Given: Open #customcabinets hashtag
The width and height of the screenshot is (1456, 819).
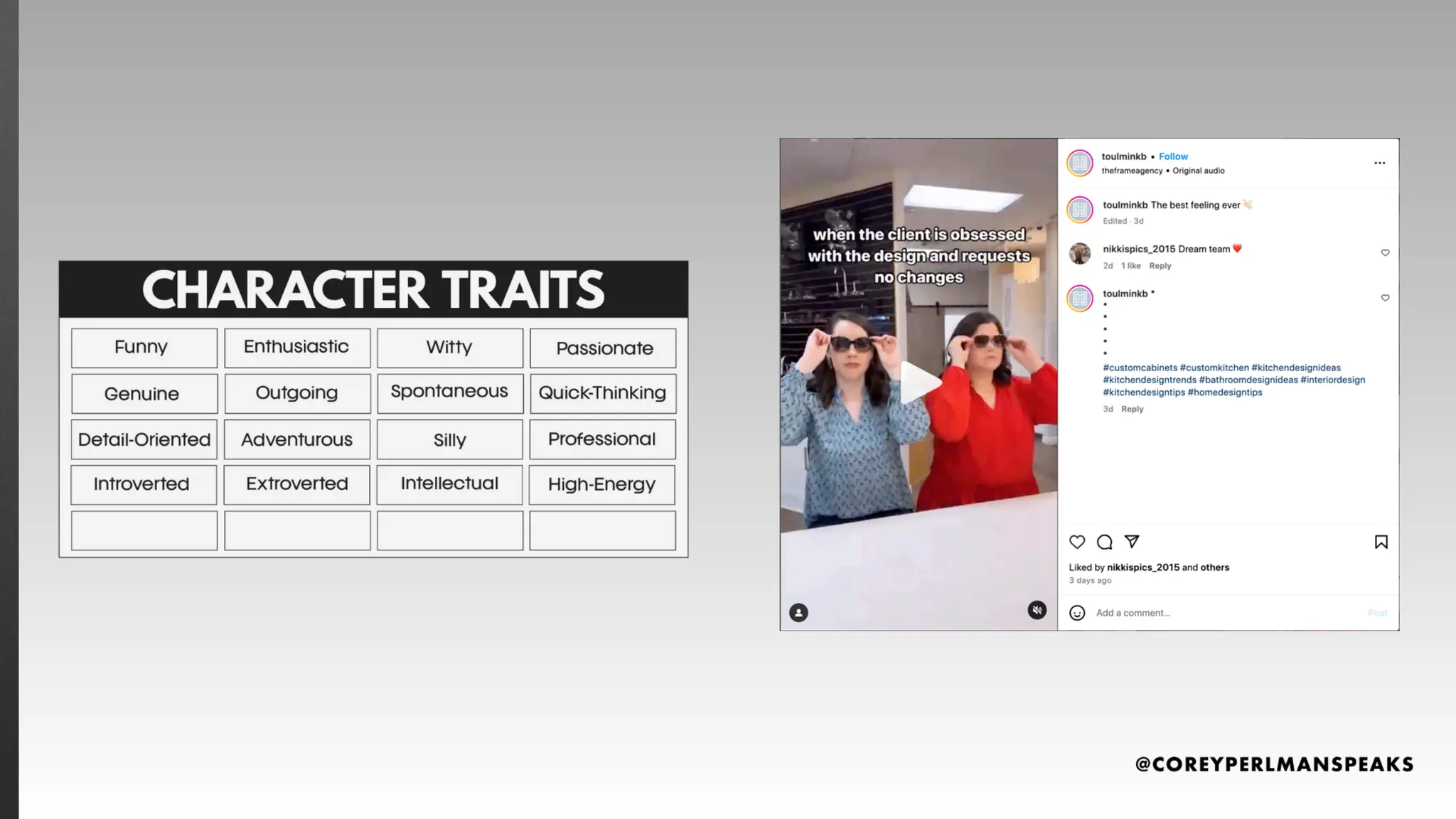Looking at the screenshot, I should [1140, 368].
